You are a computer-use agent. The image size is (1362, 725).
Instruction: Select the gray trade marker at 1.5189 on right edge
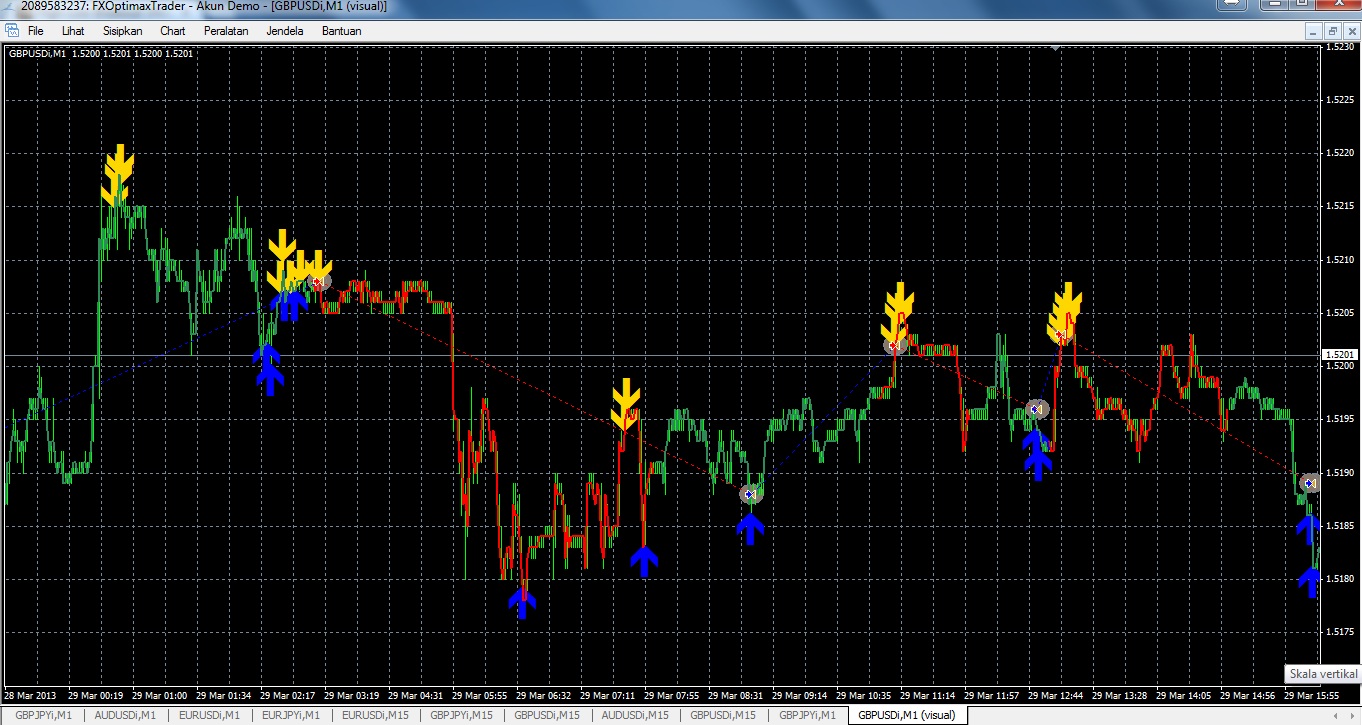[1310, 483]
